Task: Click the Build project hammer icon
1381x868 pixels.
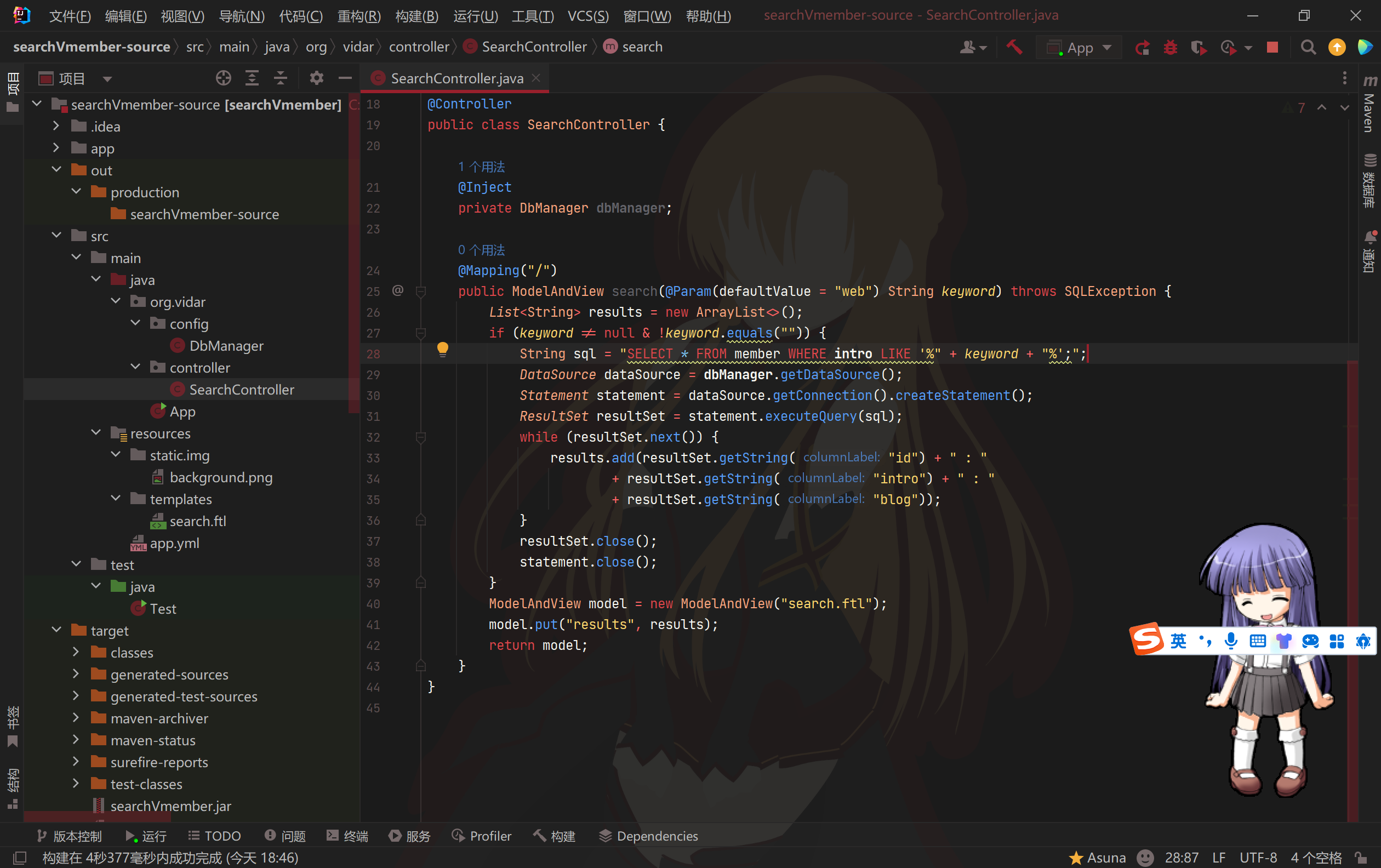Action: pos(1013,47)
